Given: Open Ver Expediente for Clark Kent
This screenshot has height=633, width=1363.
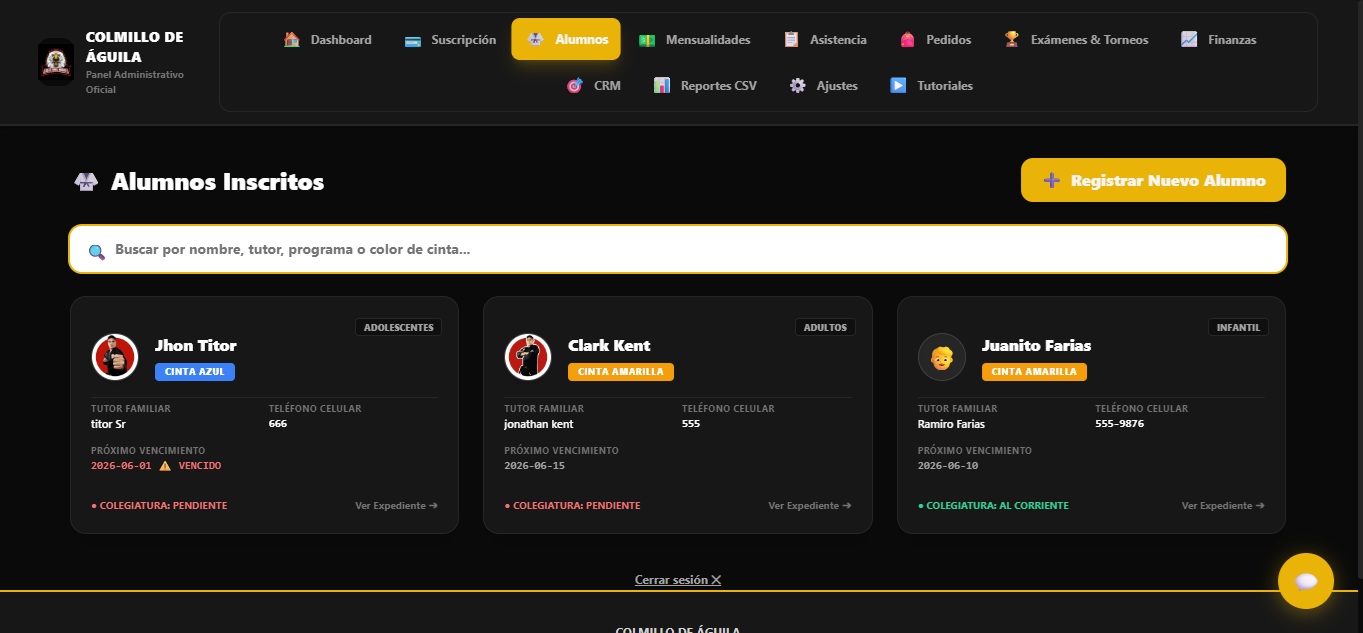Looking at the screenshot, I should point(810,506).
